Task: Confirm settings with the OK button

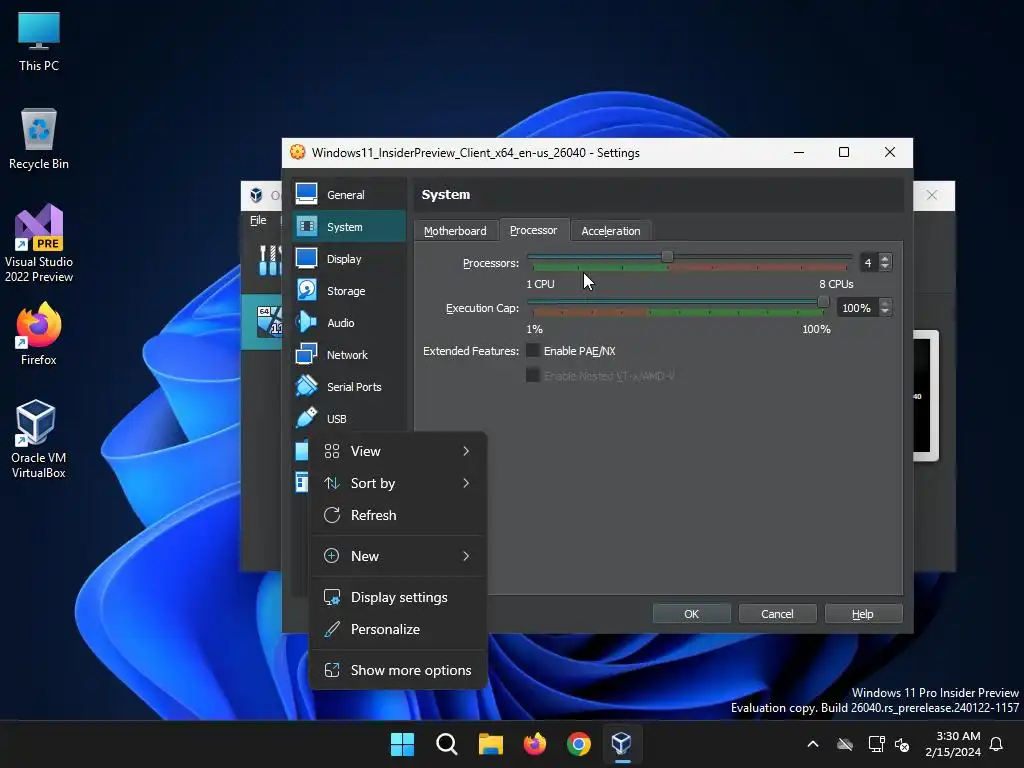Action: [x=692, y=614]
